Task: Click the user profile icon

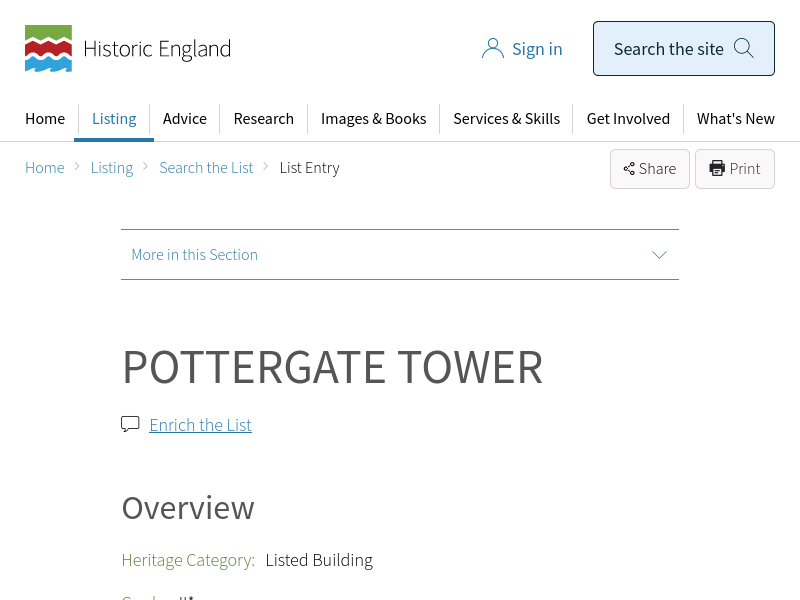Action: coord(492,49)
